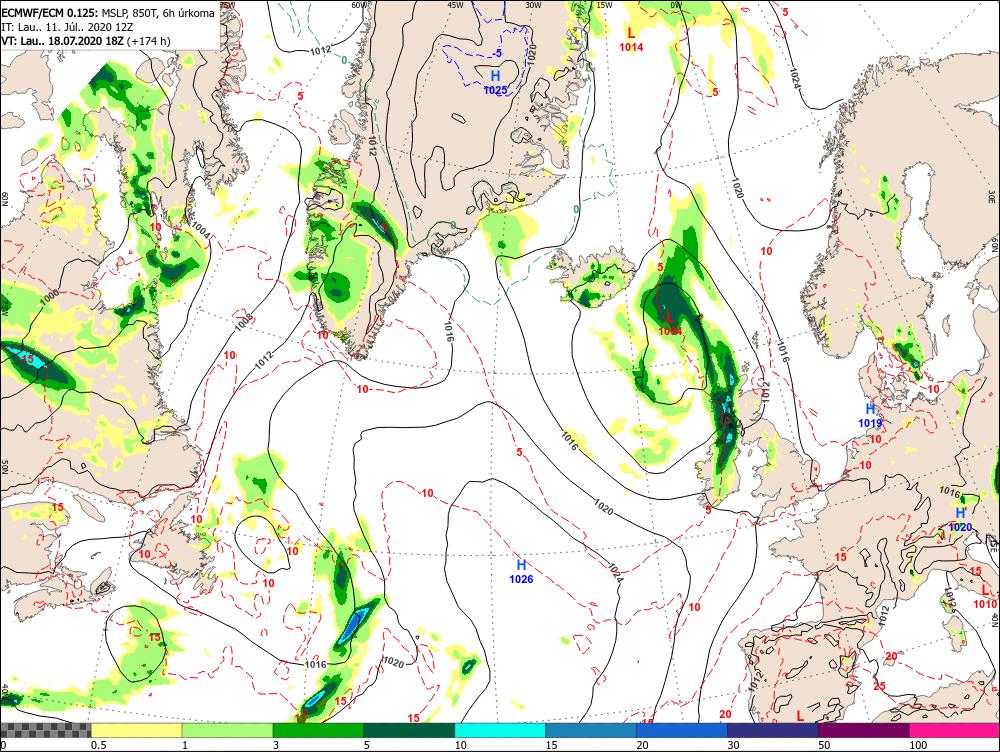Screen dimensions: 1000x752
Task: Click the pink above-100 mm legend swatch
Action: click(x=954, y=730)
